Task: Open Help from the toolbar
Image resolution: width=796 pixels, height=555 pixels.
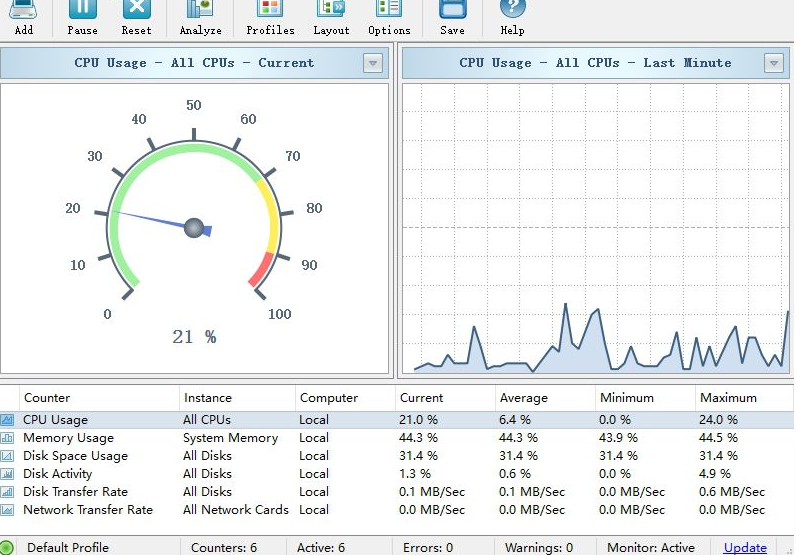Action: [512, 15]
